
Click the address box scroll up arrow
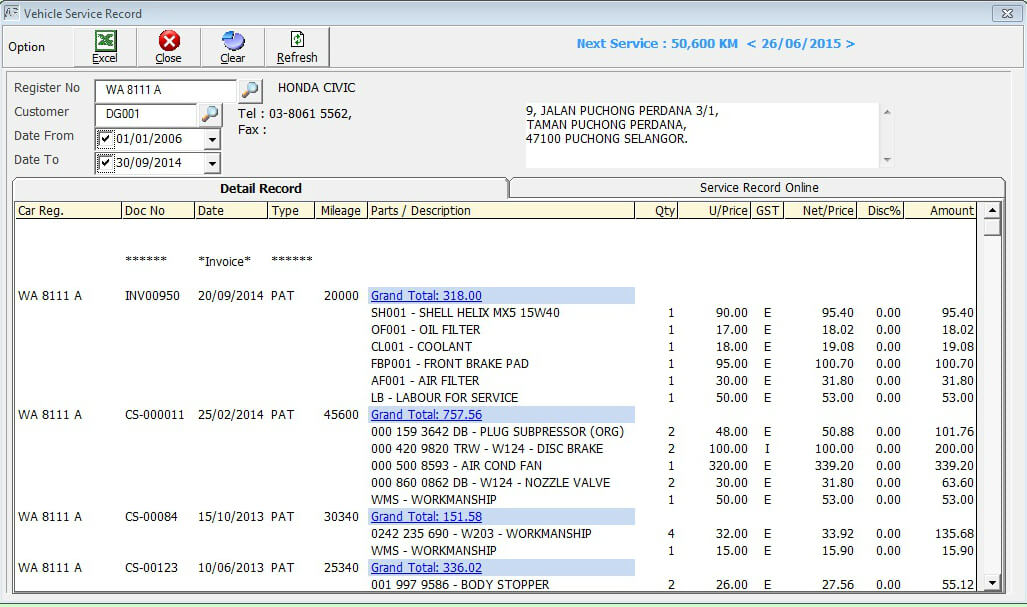point(887,112)
